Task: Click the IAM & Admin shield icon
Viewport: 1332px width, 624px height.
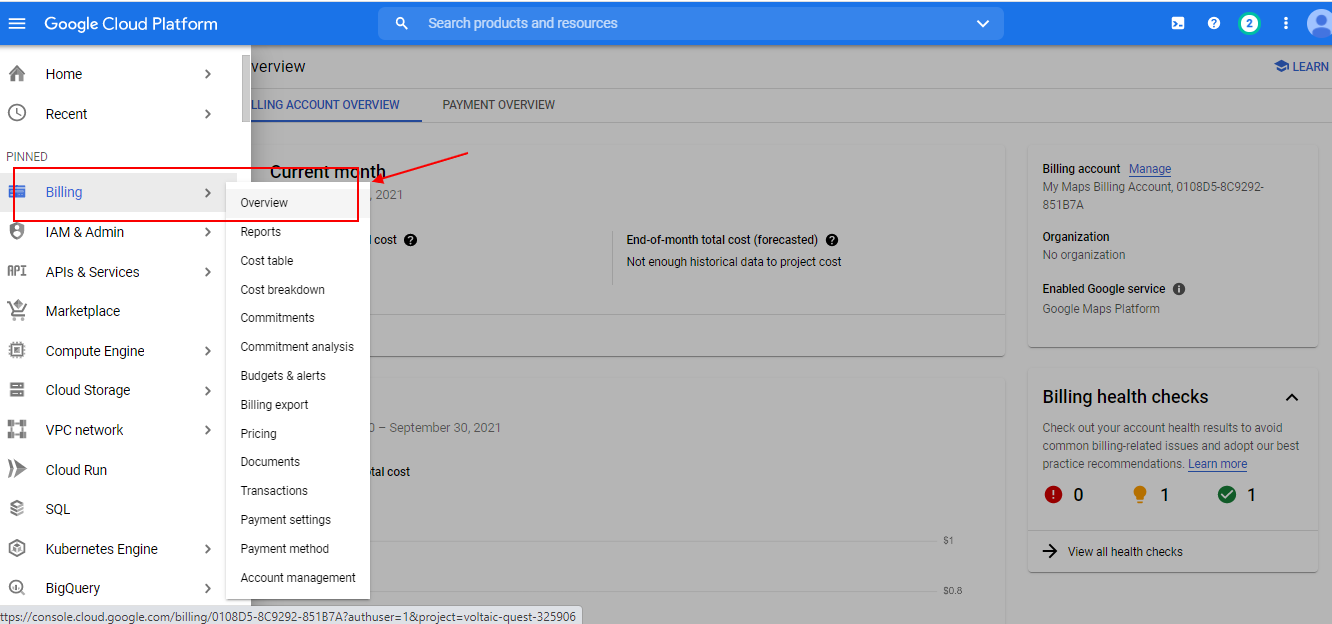Action: [17, 232]
